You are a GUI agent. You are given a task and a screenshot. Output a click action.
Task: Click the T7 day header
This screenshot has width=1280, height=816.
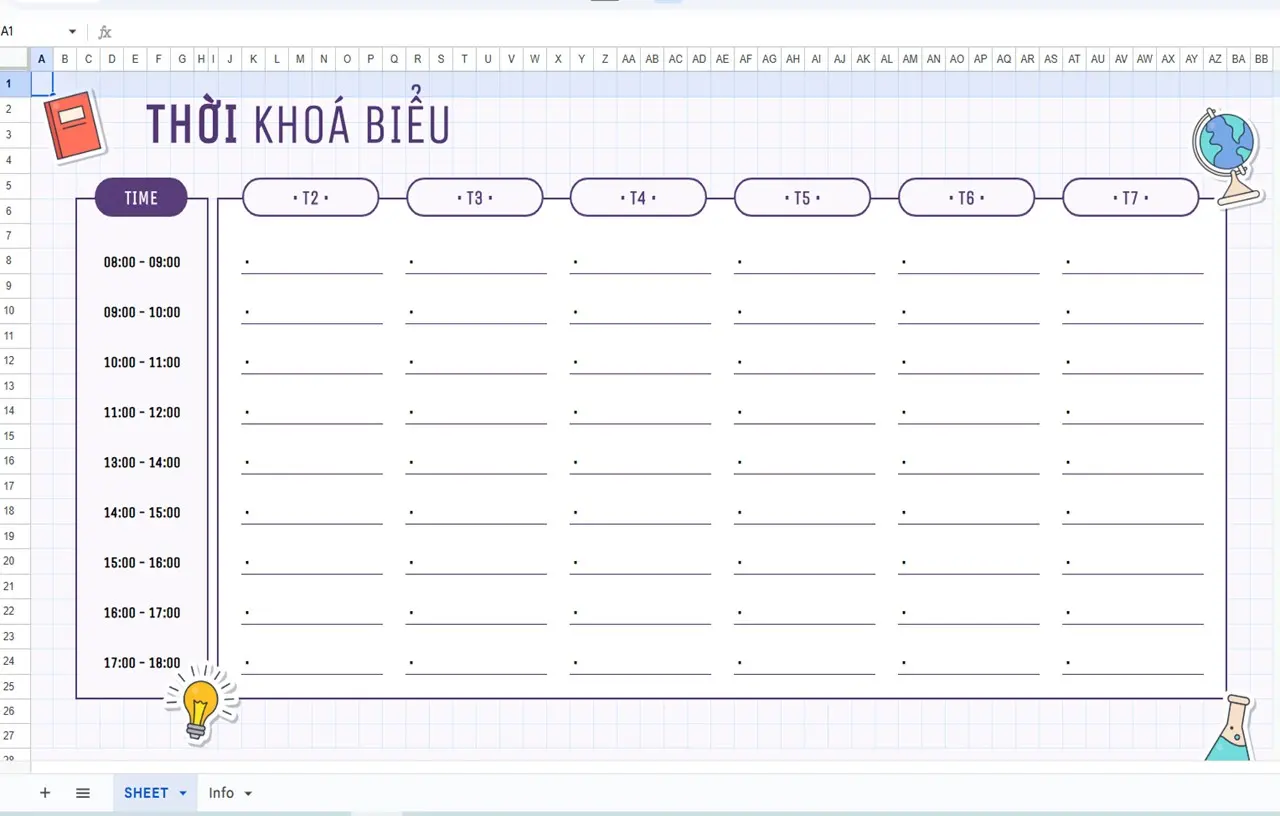click(1131, 197)
